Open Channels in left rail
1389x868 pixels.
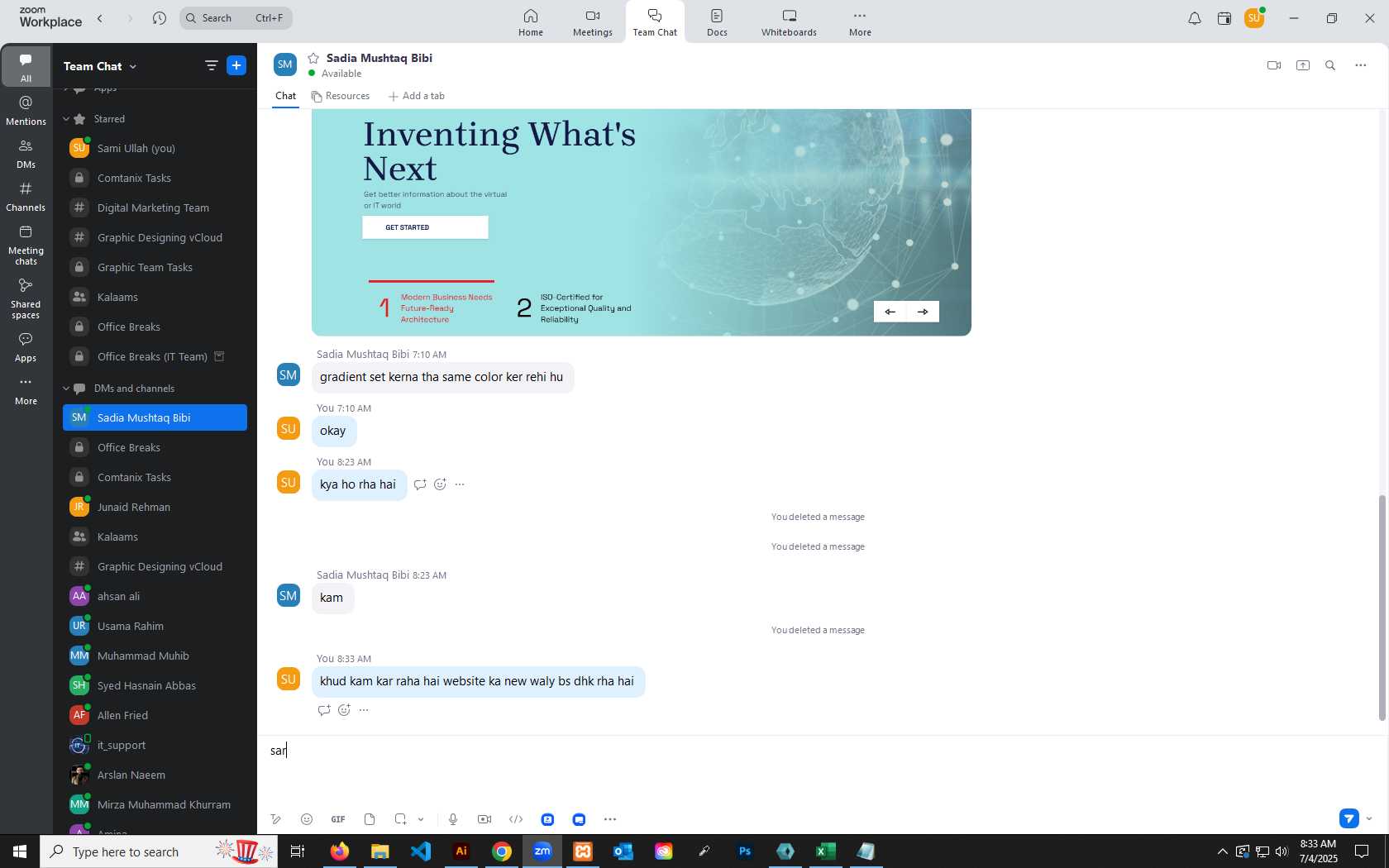(26, 196)
